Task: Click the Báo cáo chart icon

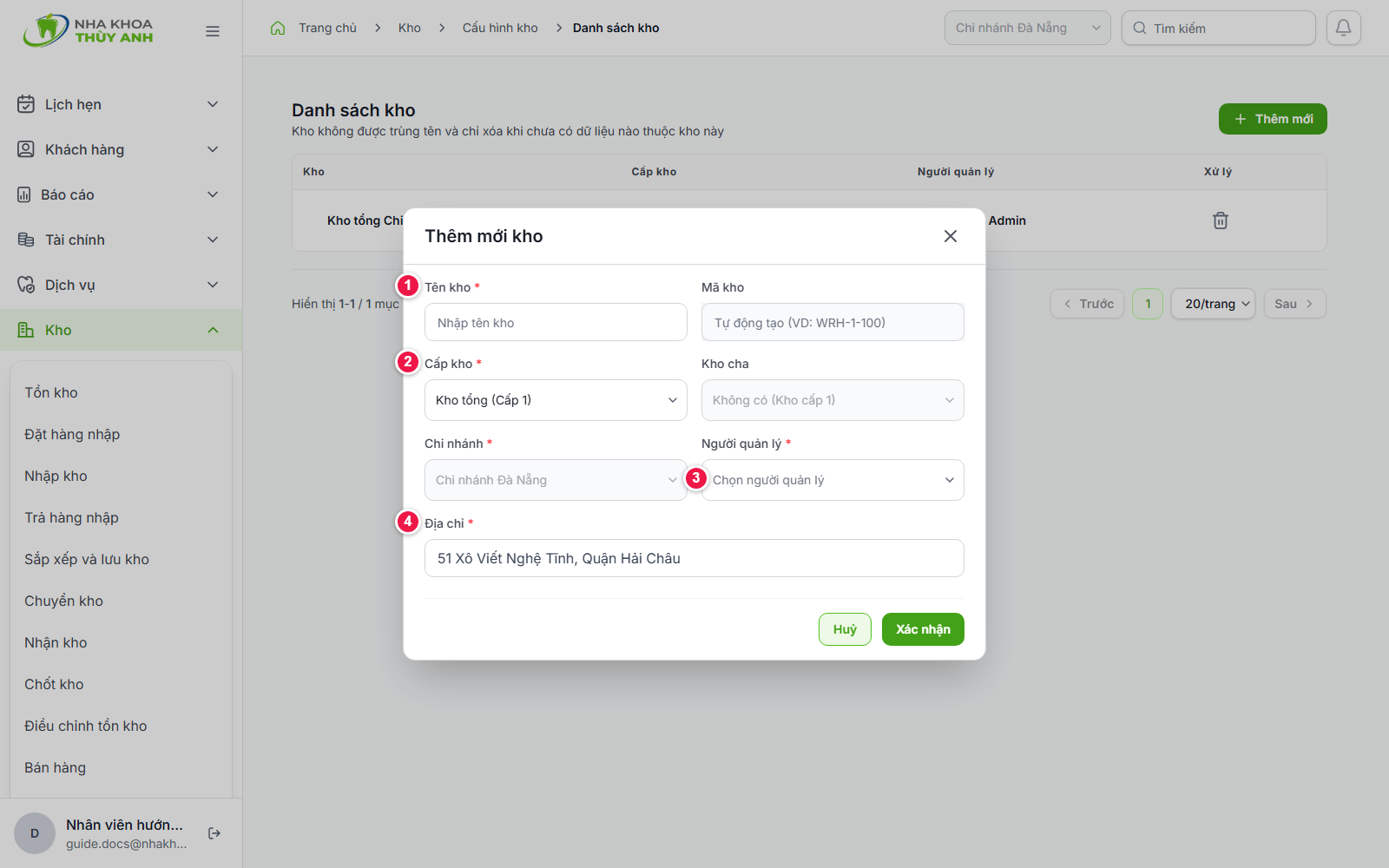Action: pyautogui.click(x=24, y=194)
